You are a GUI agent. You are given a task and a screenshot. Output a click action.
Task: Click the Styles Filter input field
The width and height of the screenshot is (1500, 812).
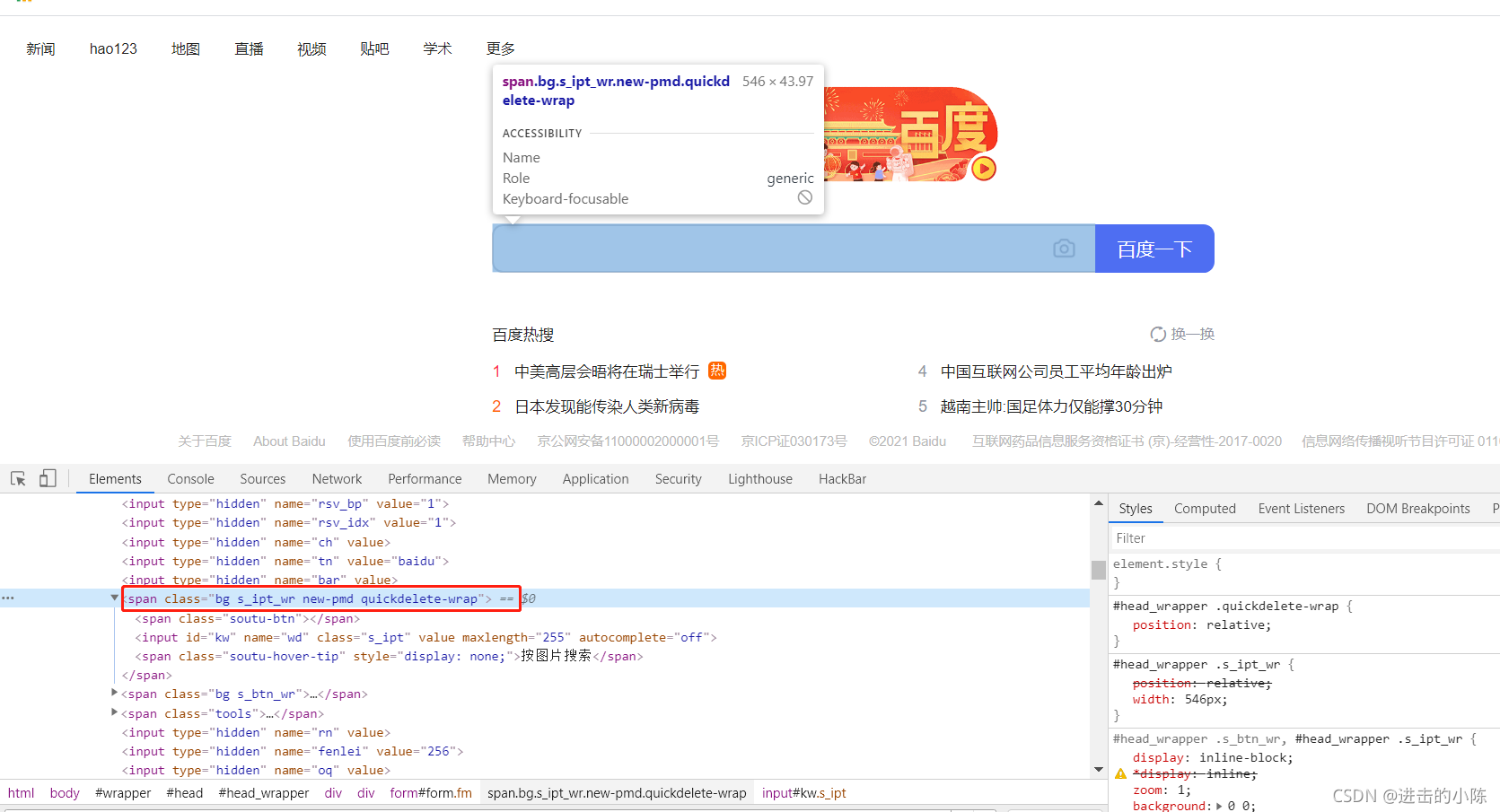pyautogui.click(x=1303, y=537)
